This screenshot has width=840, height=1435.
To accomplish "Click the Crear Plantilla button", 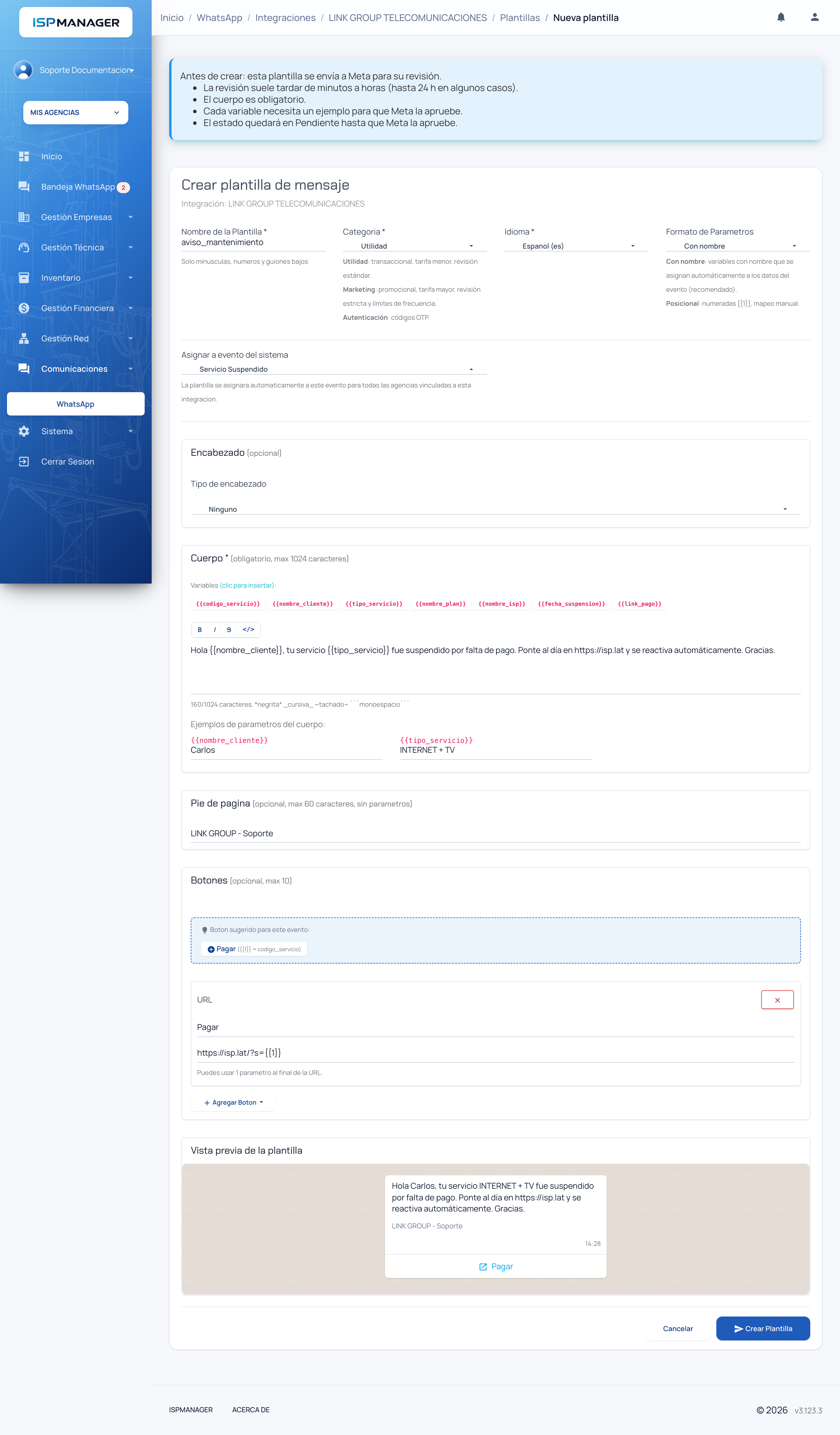I will (x=763, y=1328).
